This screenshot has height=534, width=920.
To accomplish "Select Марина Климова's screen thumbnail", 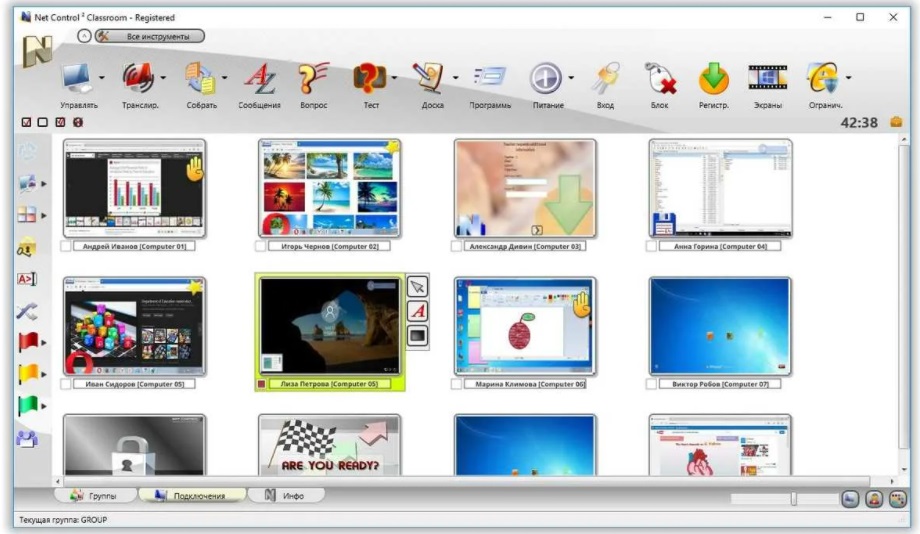I will 525,326.
